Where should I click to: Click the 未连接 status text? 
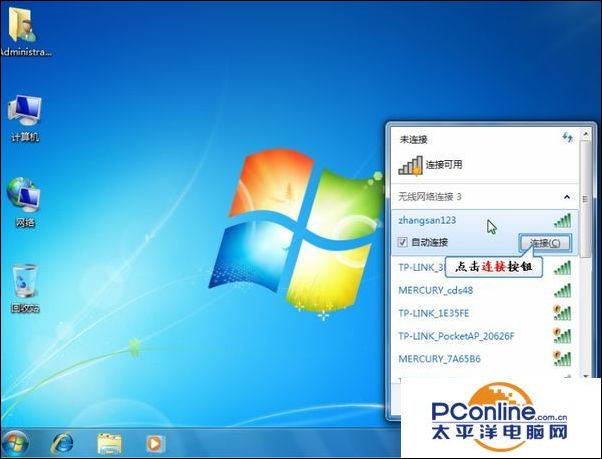[413, 139]
